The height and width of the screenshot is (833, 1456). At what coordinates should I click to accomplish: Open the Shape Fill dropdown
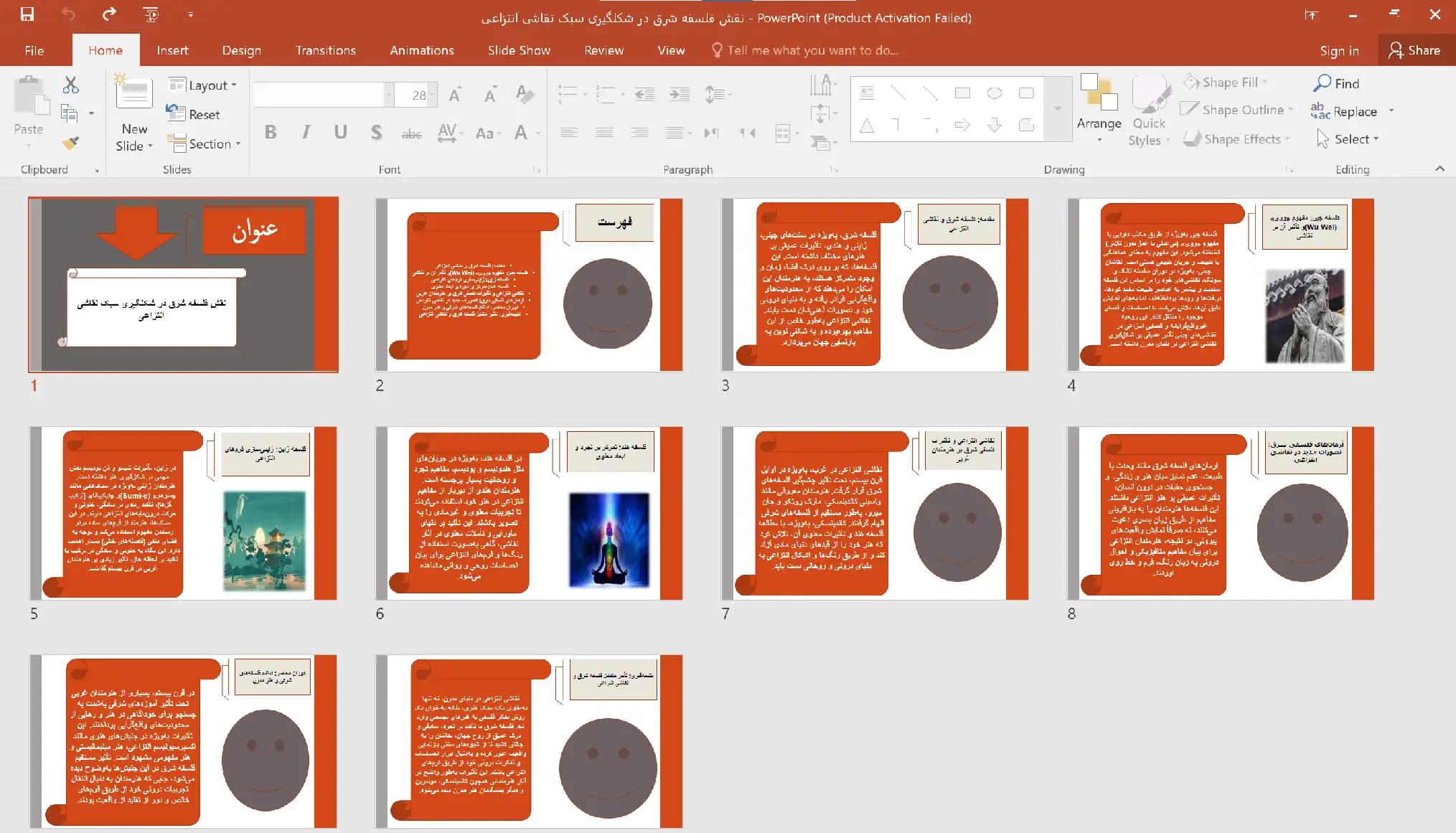coord(1226,83)
